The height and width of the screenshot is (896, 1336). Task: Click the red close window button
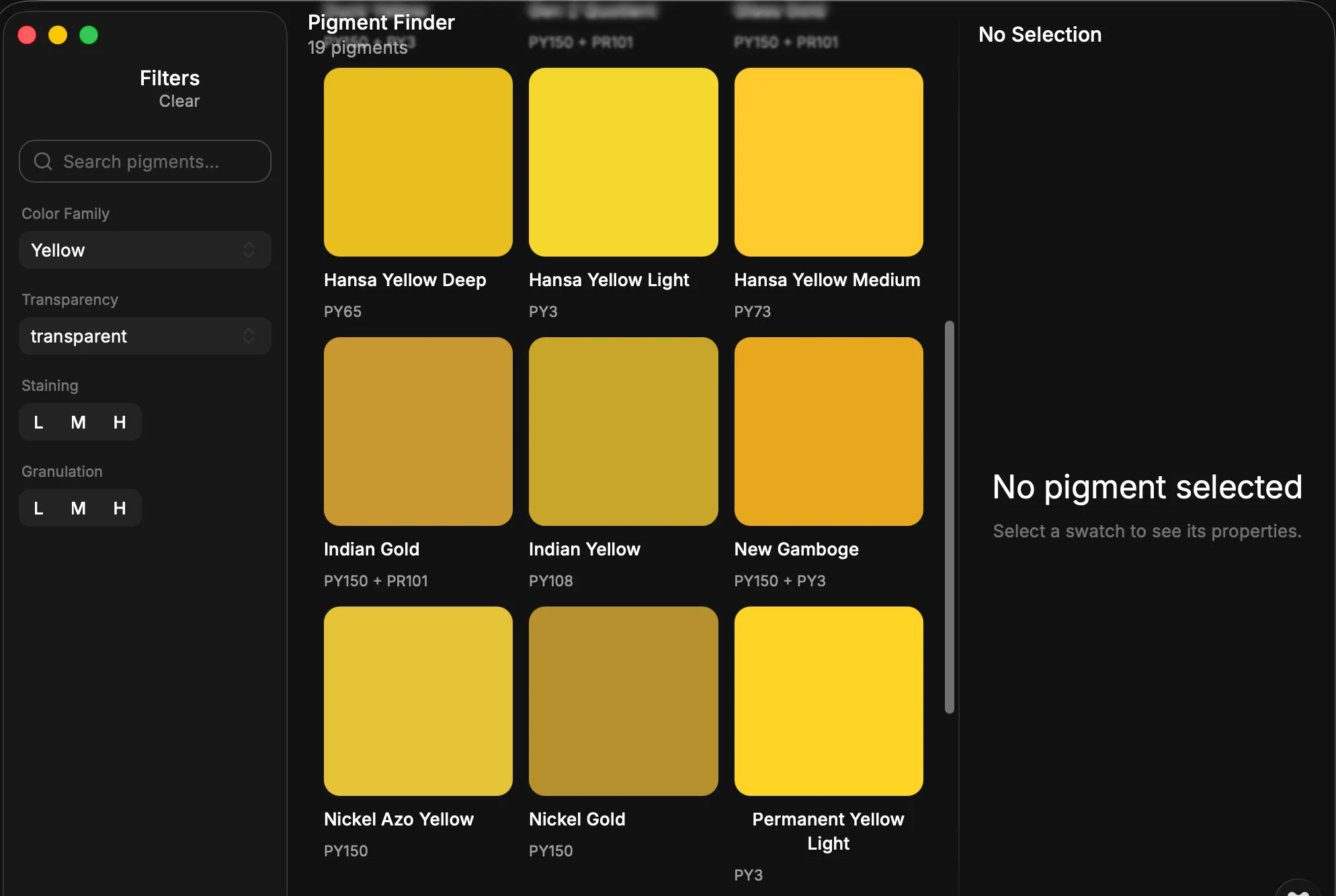pos(27,35)
